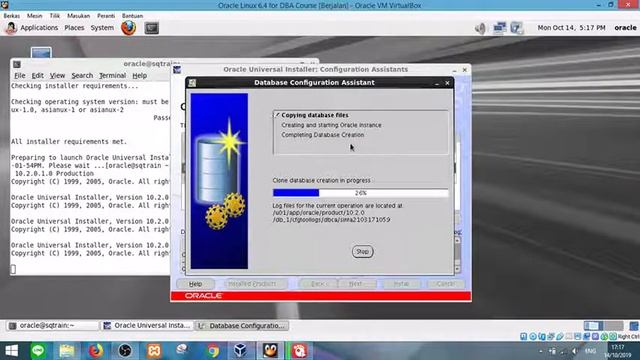Click the GNOME volume speaker icon
The width and height of the screenshot is (640, 360).
click(480, 28)
